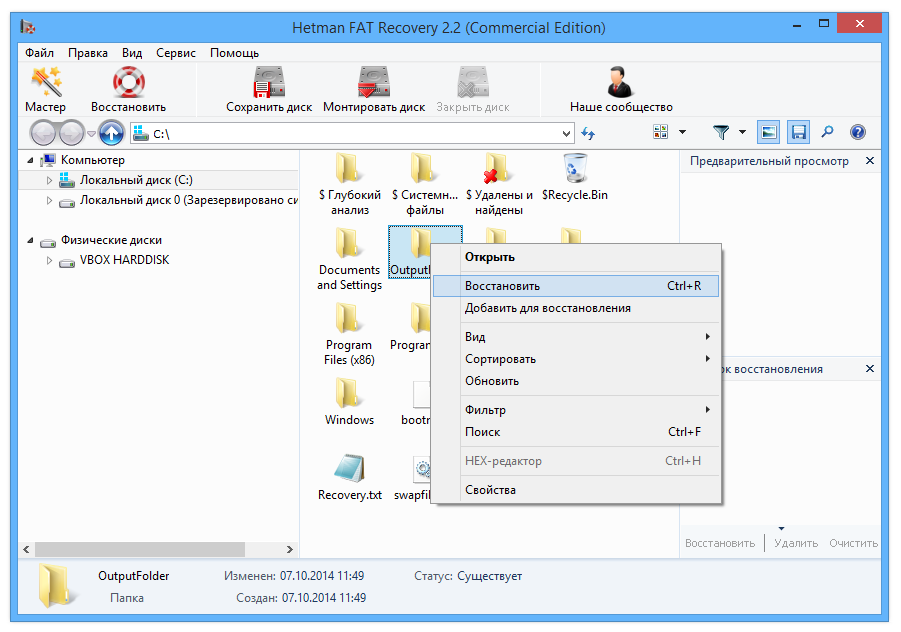Close the recovery list panel
Screen dimensions: 901x632
point(869,368)
